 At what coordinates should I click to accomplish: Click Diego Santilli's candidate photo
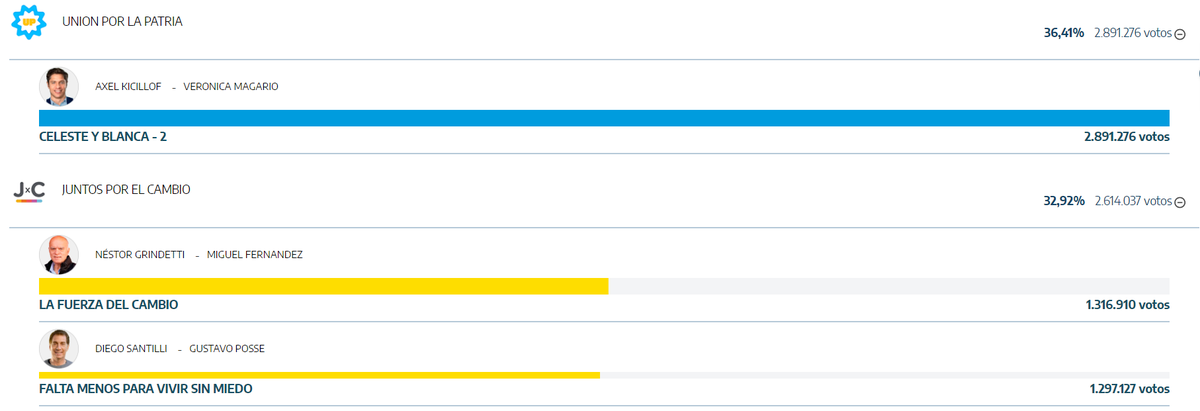59,349
